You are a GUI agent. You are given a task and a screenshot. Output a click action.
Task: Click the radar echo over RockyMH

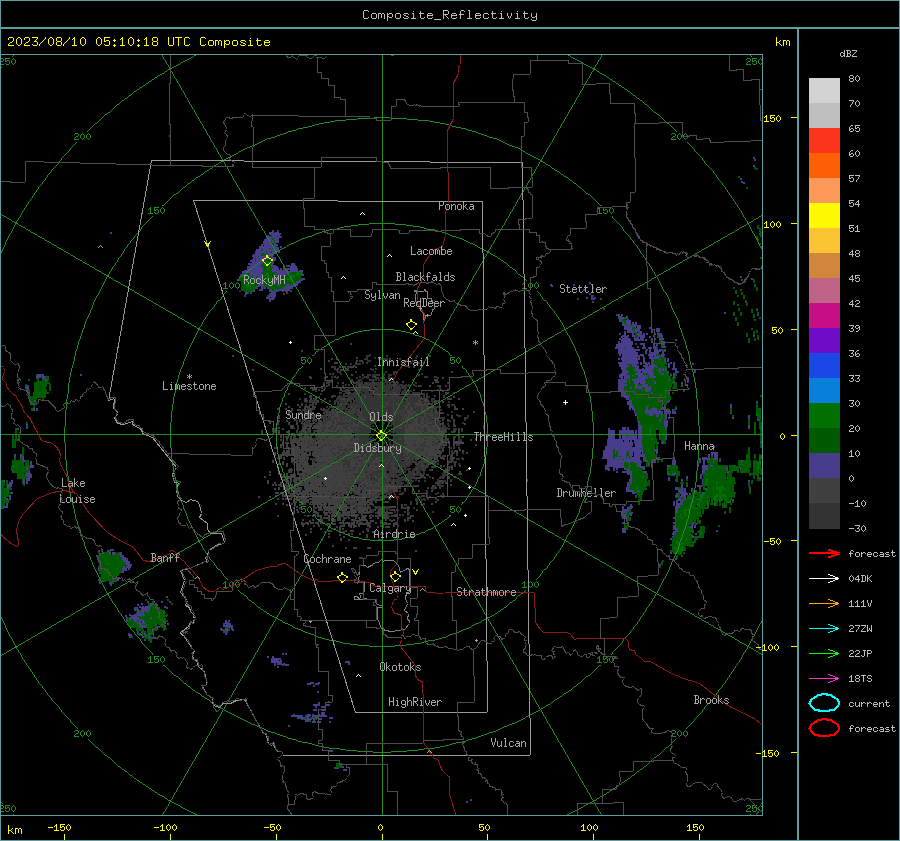(271, 268)
